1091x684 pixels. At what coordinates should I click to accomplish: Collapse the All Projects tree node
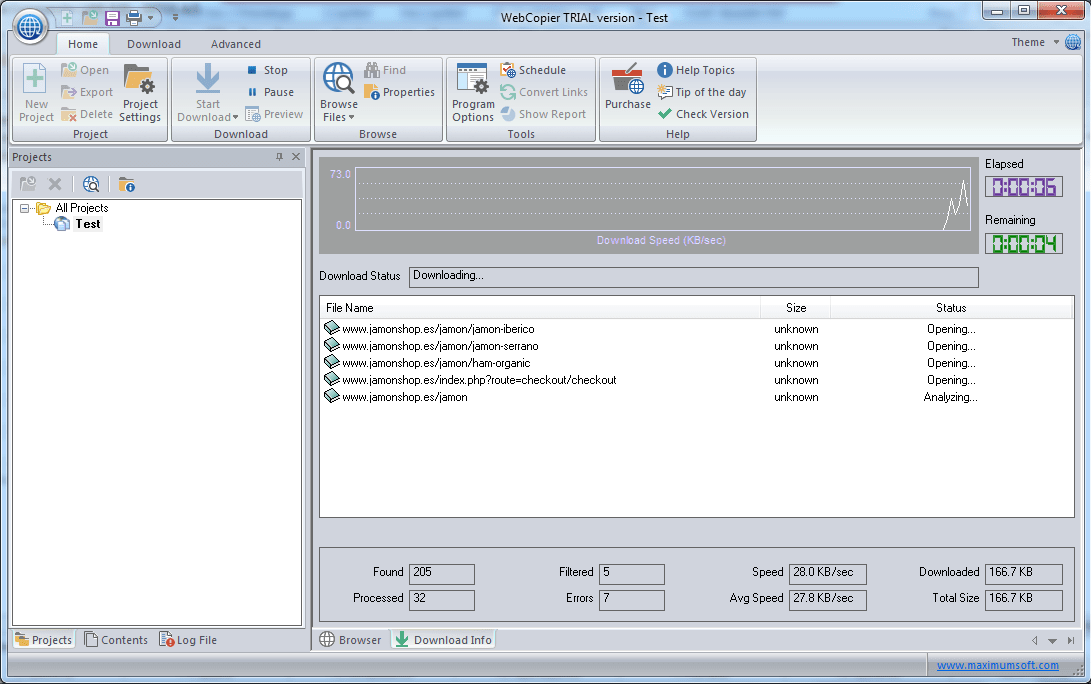(24, 208)
